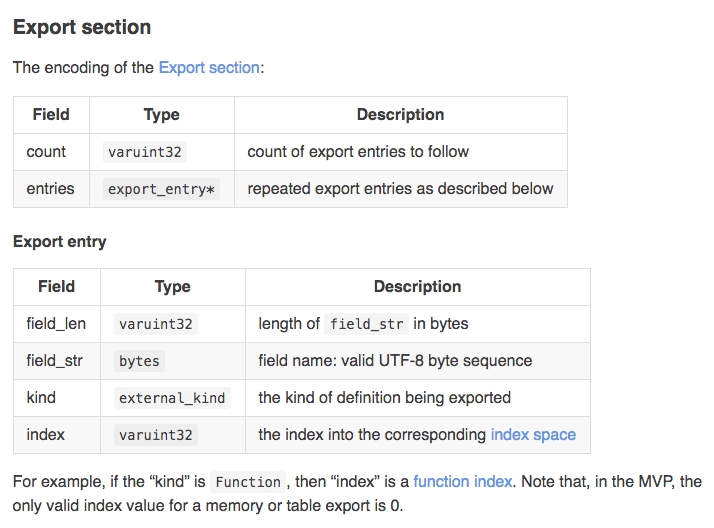
Task: Click "count of export entries to follow" text
Action: click(358, 152)
